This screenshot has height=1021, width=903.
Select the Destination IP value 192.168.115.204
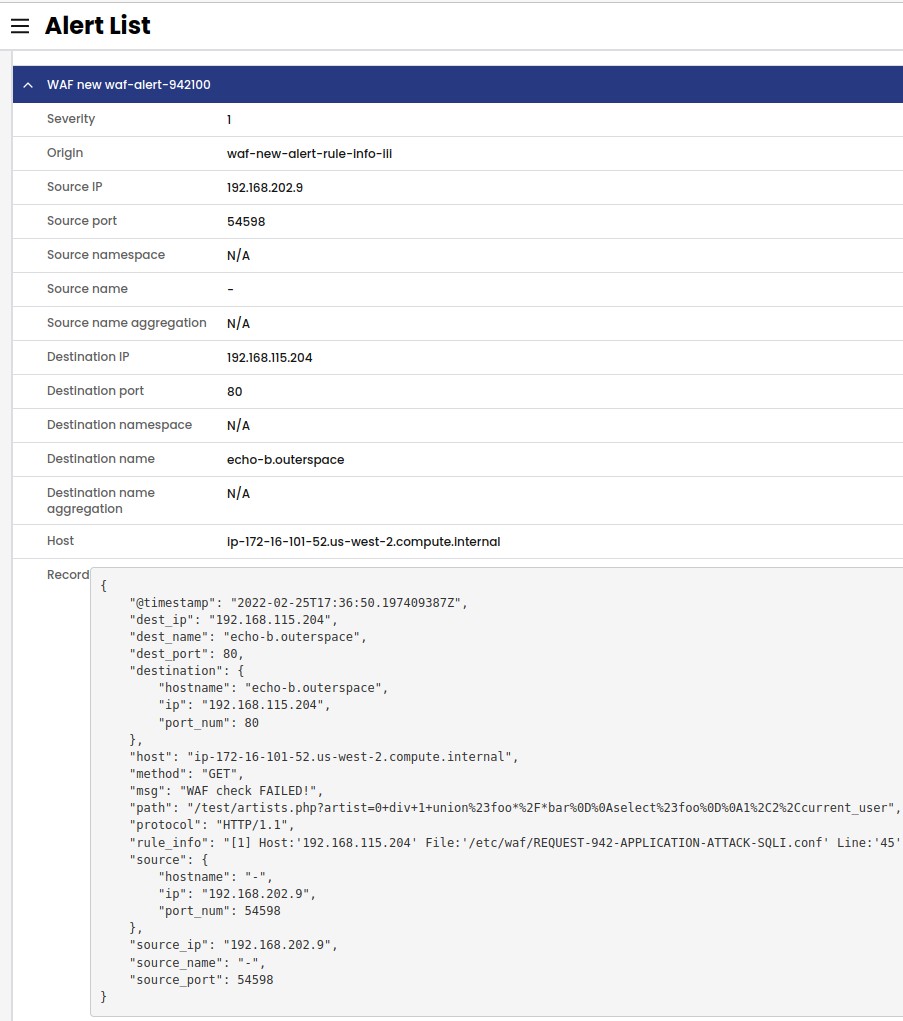[269, 358]
